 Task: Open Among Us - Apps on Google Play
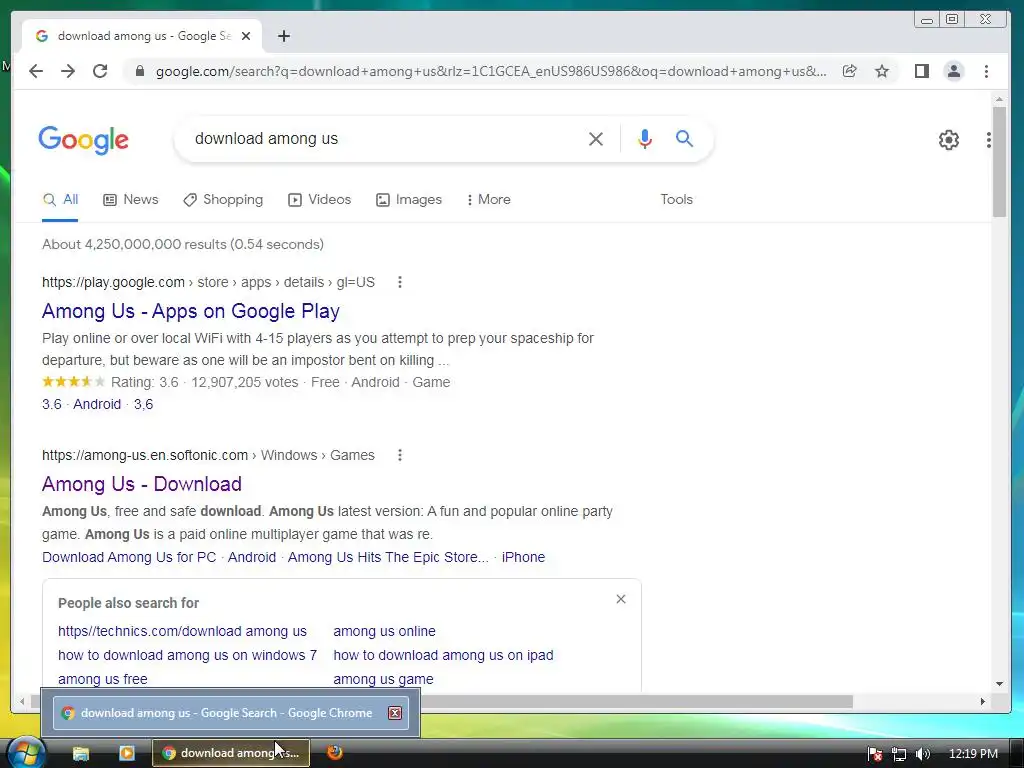(191, 311)
